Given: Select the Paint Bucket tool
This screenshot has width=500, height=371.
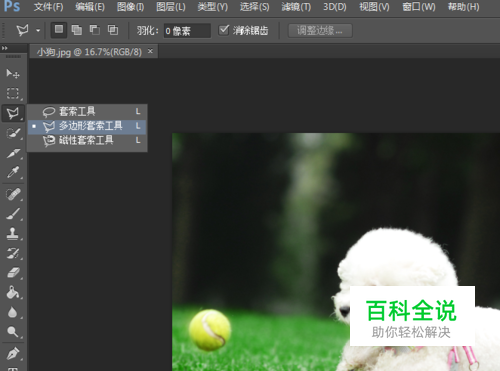Looking at the screenshot, I should coord(13,293).
